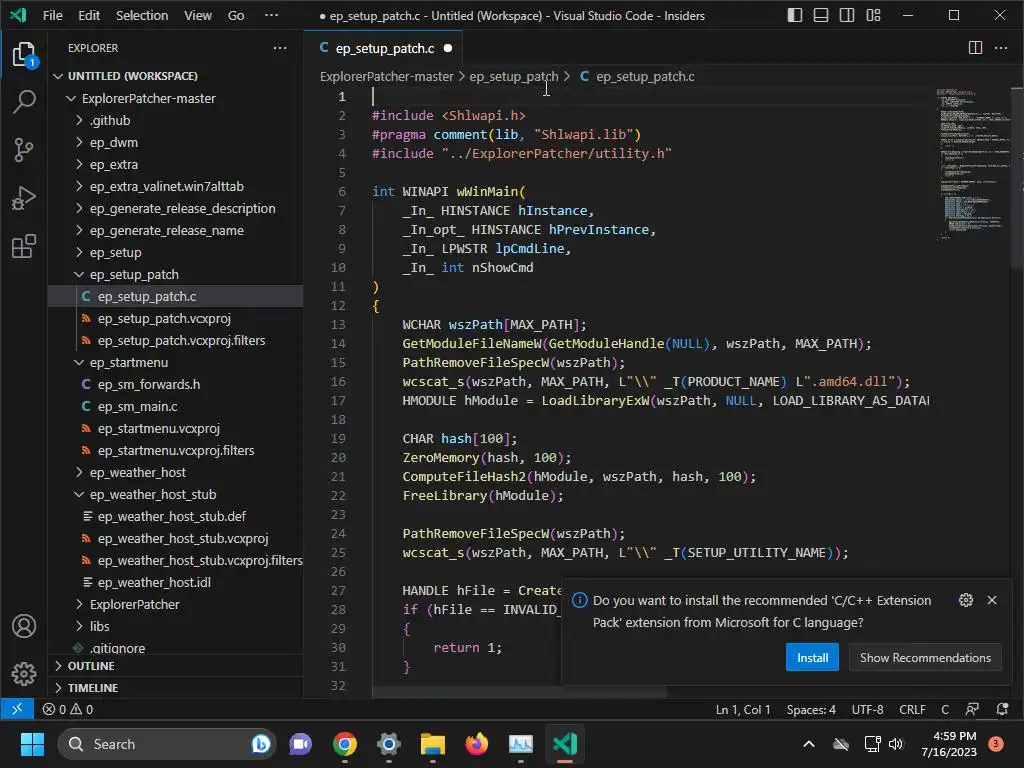The height and width of the screenshot is (768, 1024).
Task: Open notifications bell in status bar
Action: (x=1002, y=709)
